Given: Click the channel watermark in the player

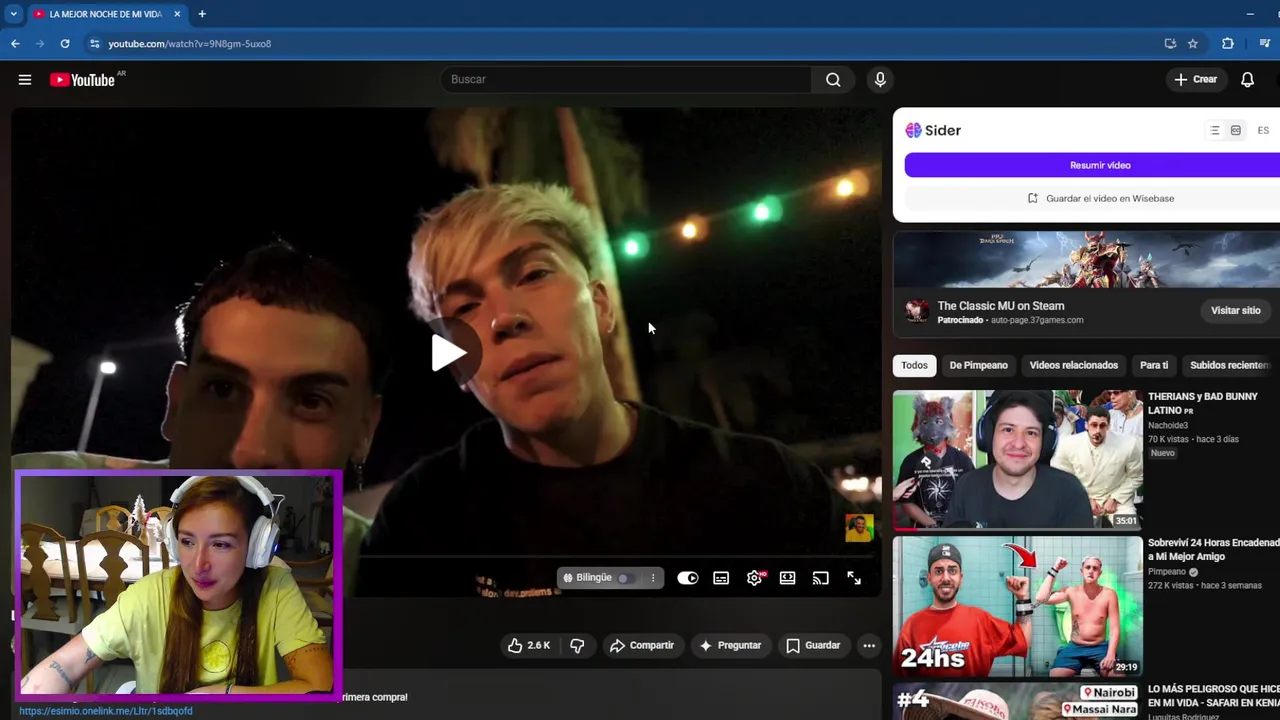Looking at the screenshot, I should point(859,527).
